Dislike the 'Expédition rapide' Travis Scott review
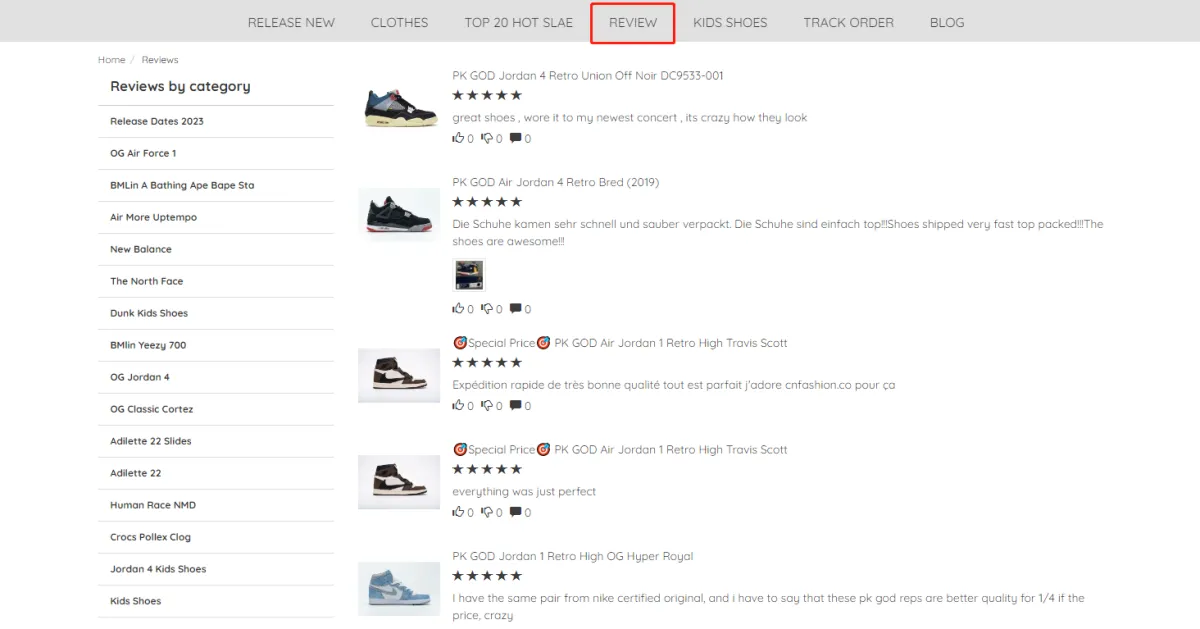1200x629 pixels. click(x=488, y=406)
